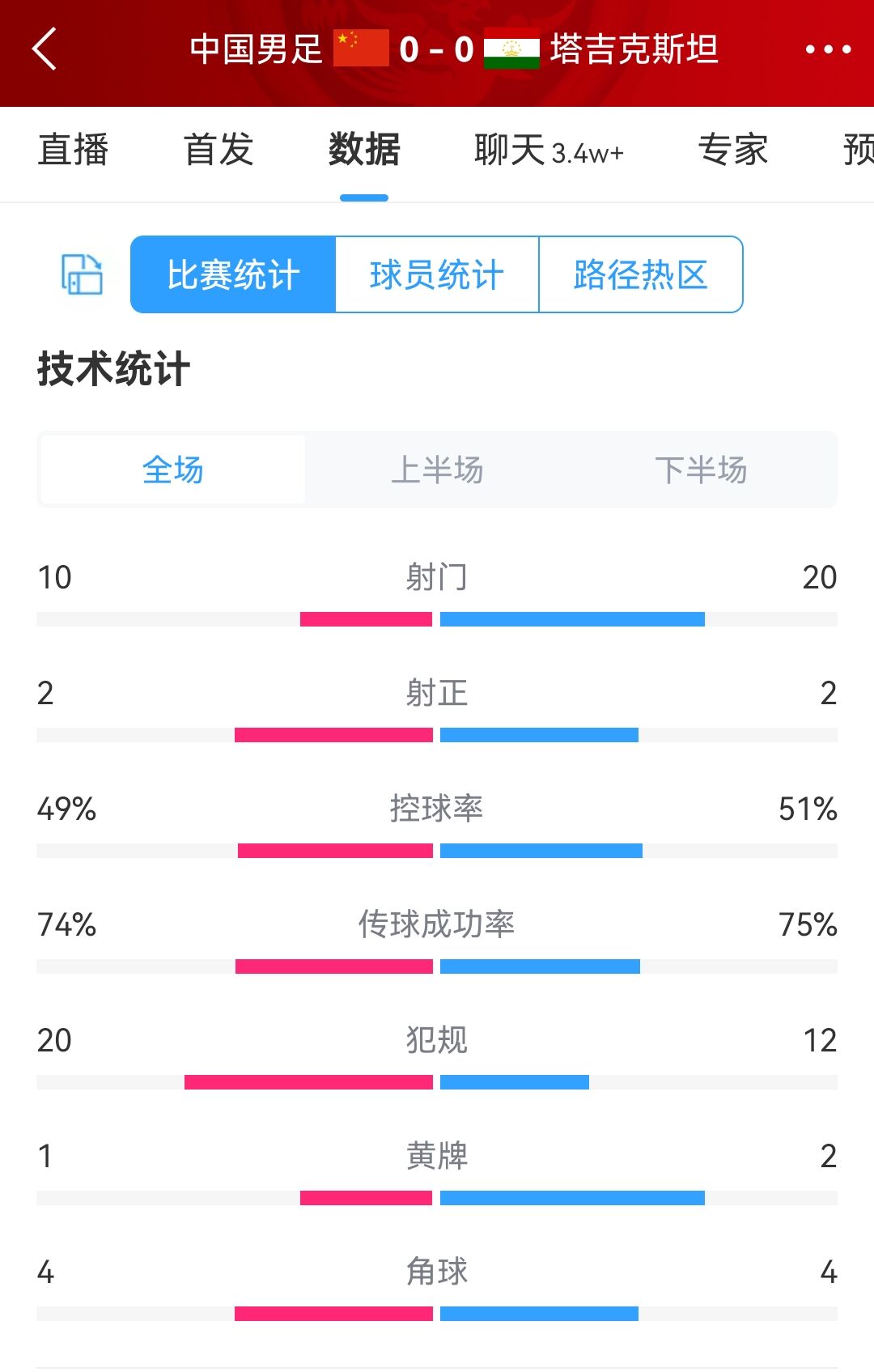Select 全场 full match filter
This screenshot has width=874, height=1372.
pos(173,470)
